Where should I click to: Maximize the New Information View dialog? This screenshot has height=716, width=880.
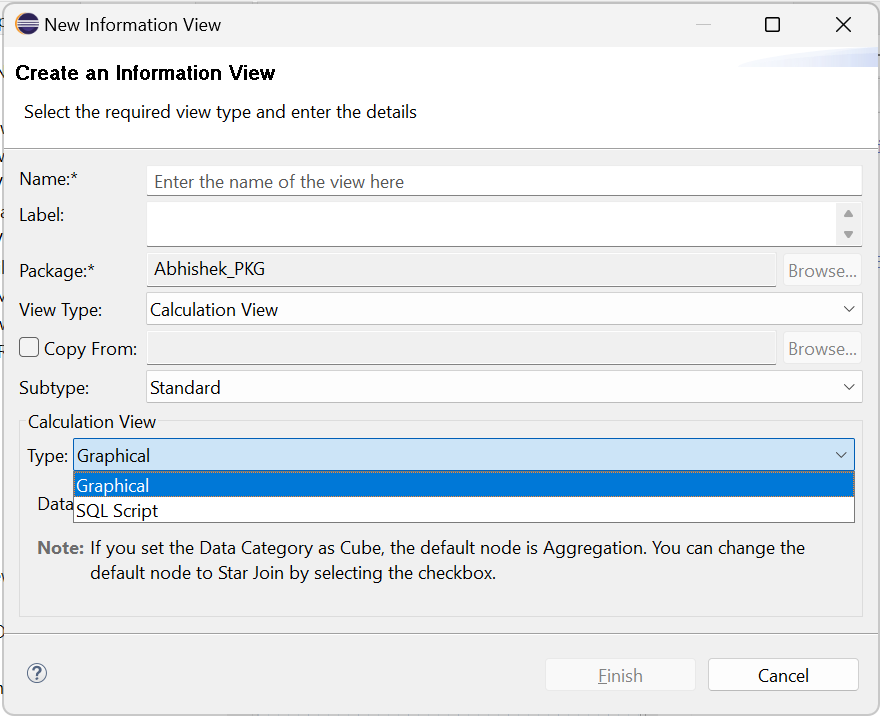click(772, 25)
